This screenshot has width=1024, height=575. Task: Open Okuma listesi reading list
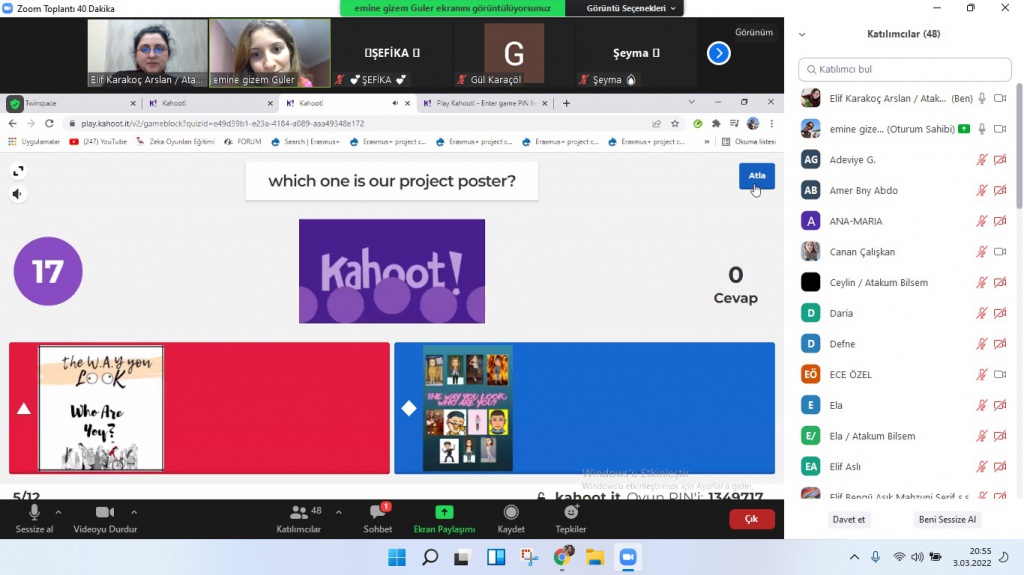pos(748,142)
